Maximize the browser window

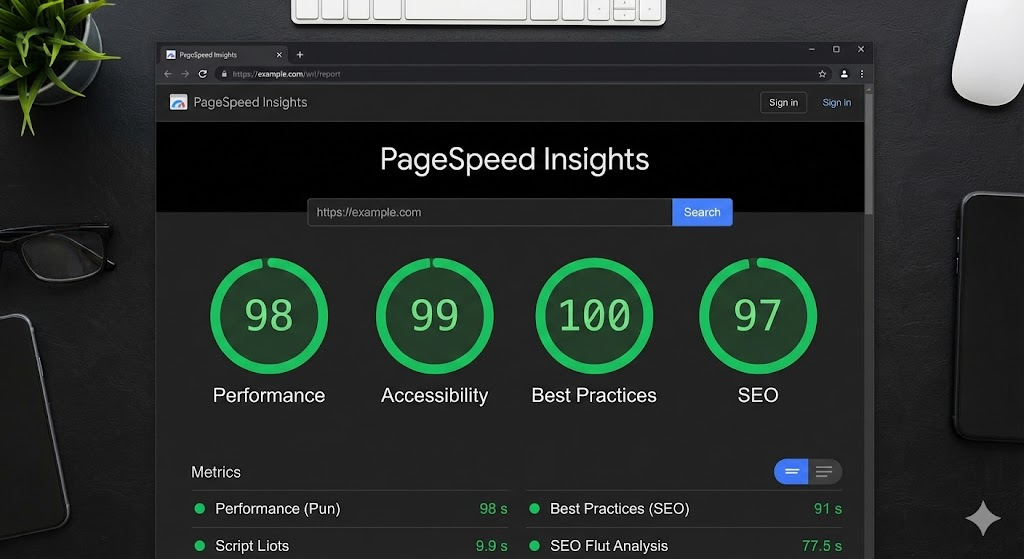[x=836, y=49]
